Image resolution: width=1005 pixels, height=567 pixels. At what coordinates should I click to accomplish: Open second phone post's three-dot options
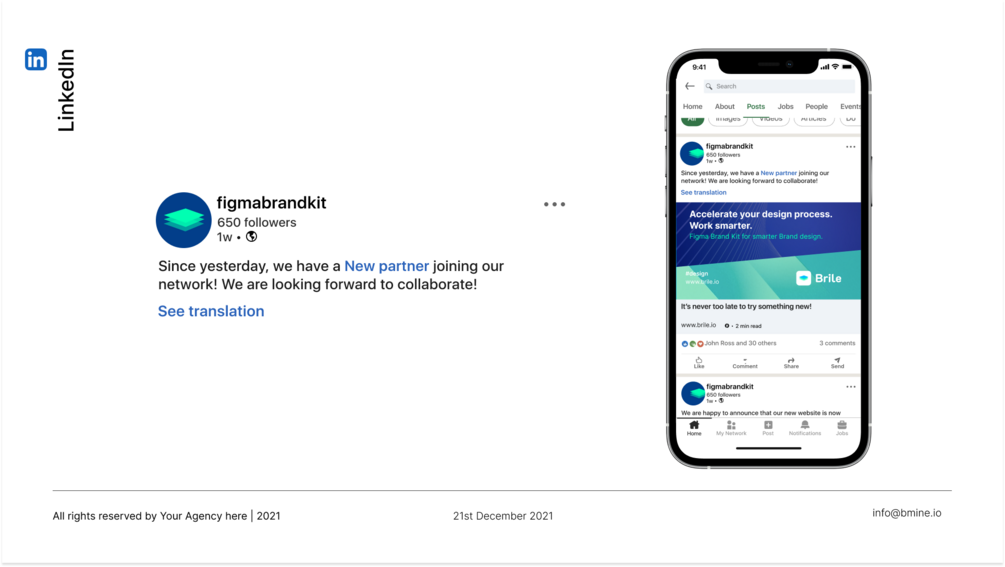click(851, 387)
